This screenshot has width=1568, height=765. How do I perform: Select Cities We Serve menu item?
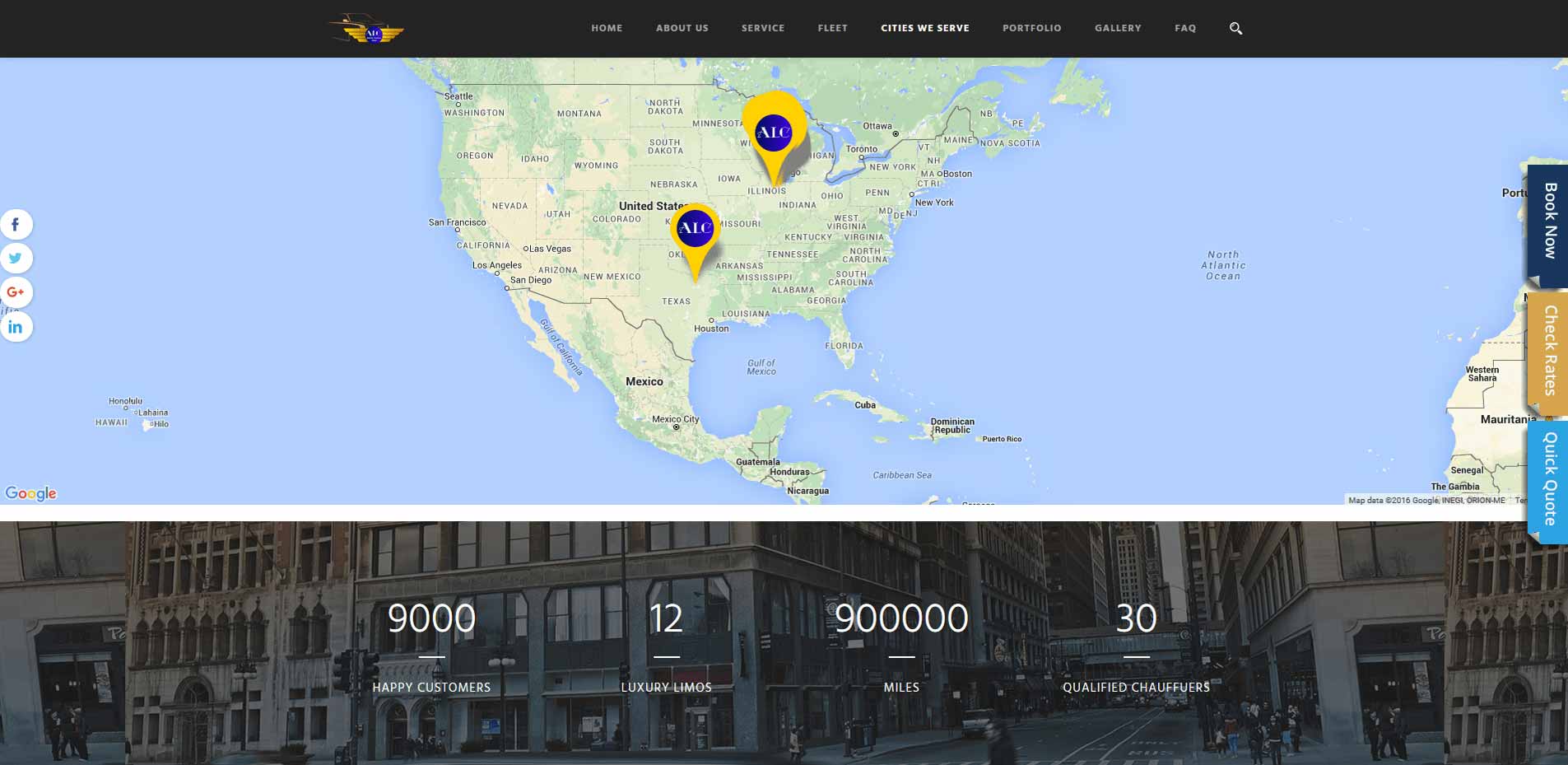pyautogui.click(x=925, y=28)
